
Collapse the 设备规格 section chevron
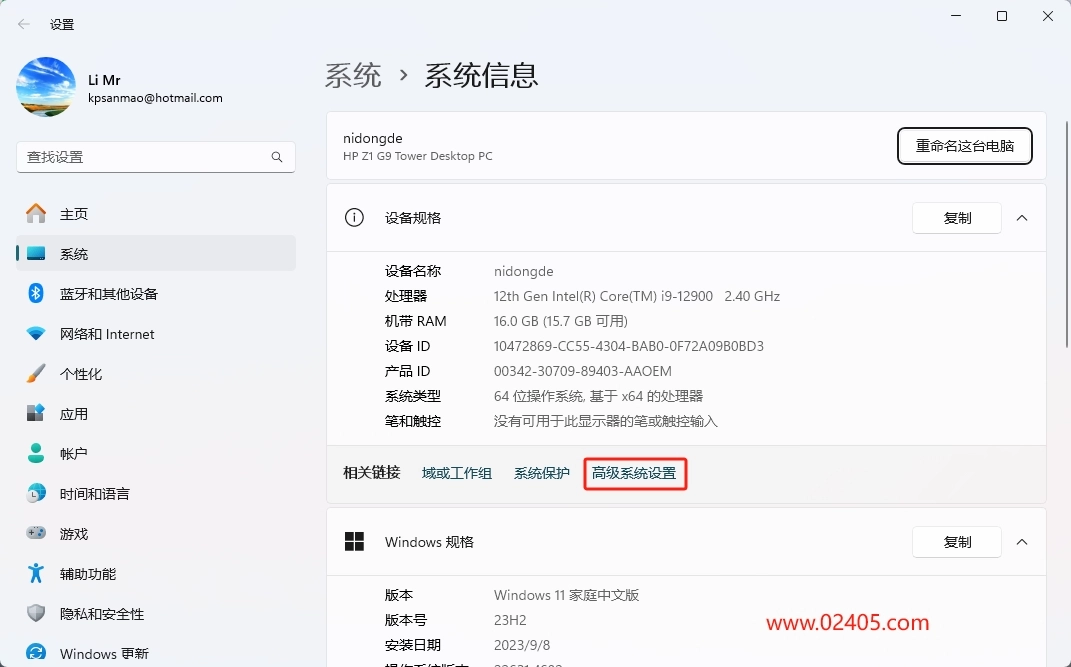click(x=1022, y=218)
